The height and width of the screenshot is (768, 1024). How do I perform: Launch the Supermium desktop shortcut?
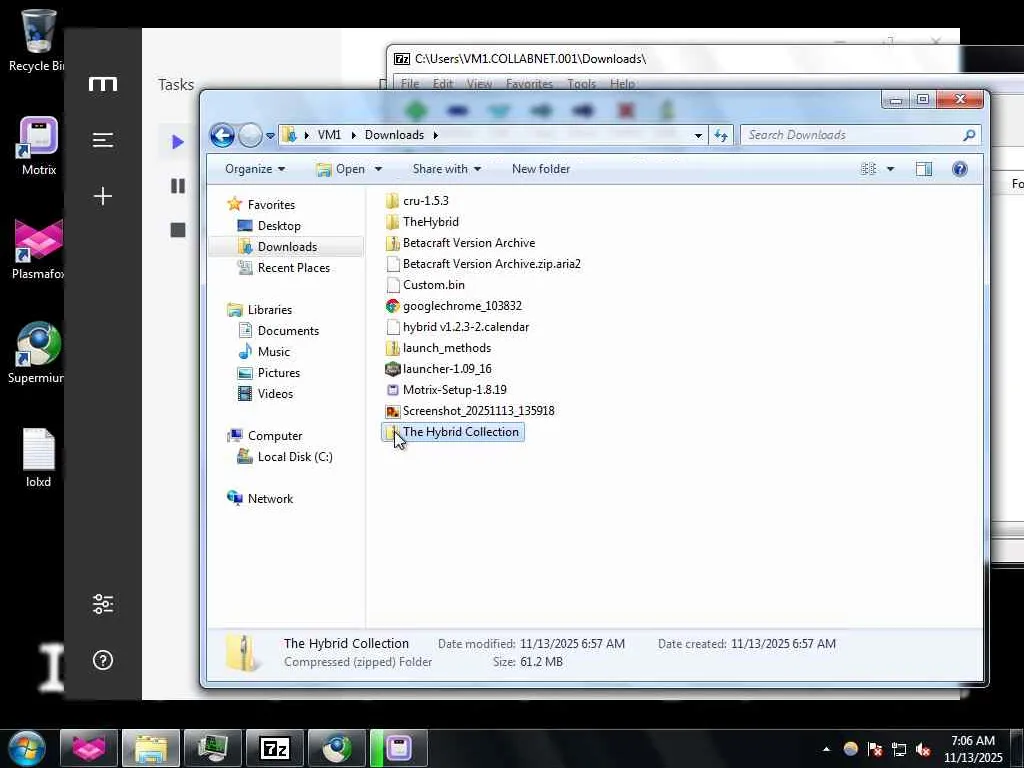[x=39, y=353]
